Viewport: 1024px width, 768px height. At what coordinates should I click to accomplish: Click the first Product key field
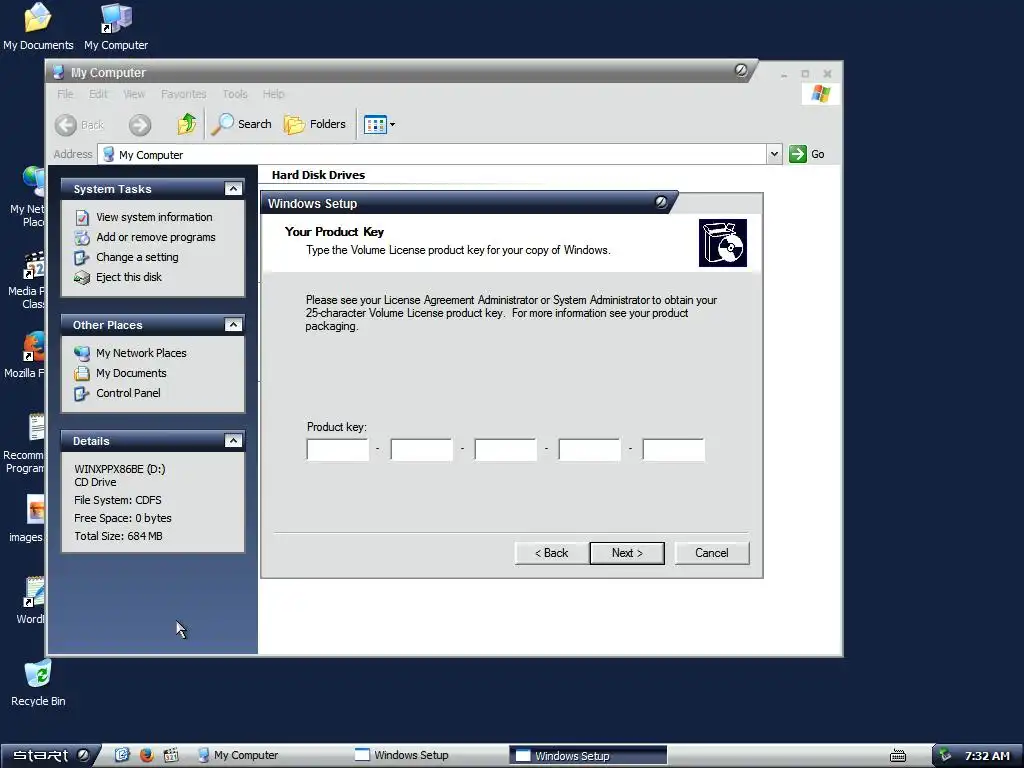tap(338, 449)
